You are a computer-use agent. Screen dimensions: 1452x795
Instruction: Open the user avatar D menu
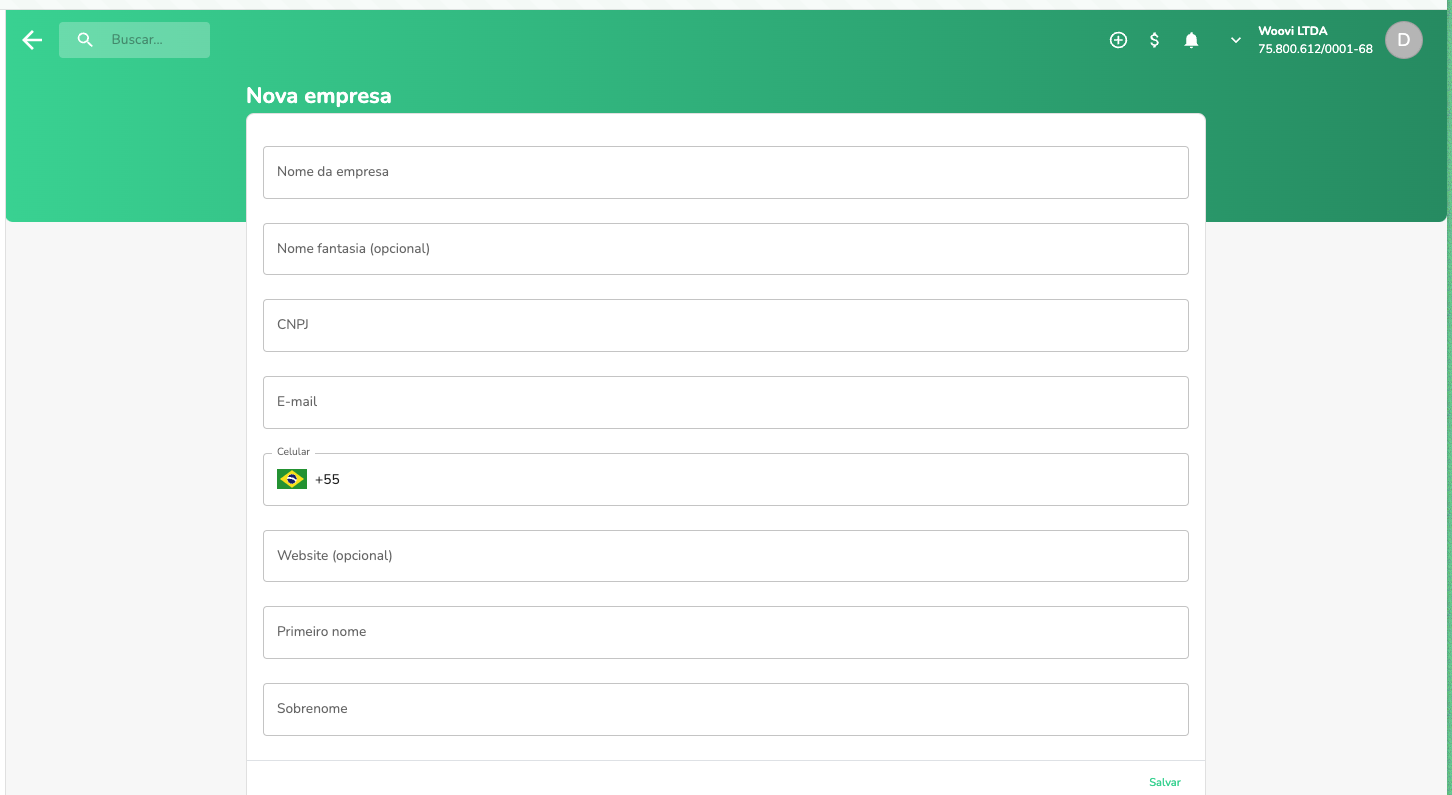[1403, 40]
